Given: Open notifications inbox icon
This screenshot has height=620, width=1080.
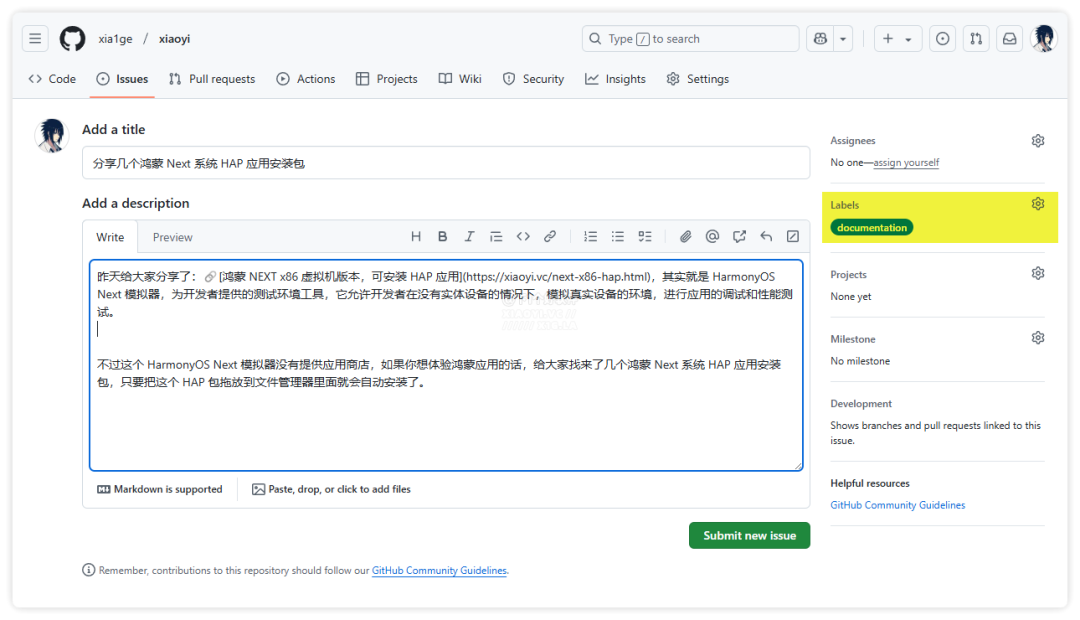Looking at the screenshot, I should (1010, 39).
